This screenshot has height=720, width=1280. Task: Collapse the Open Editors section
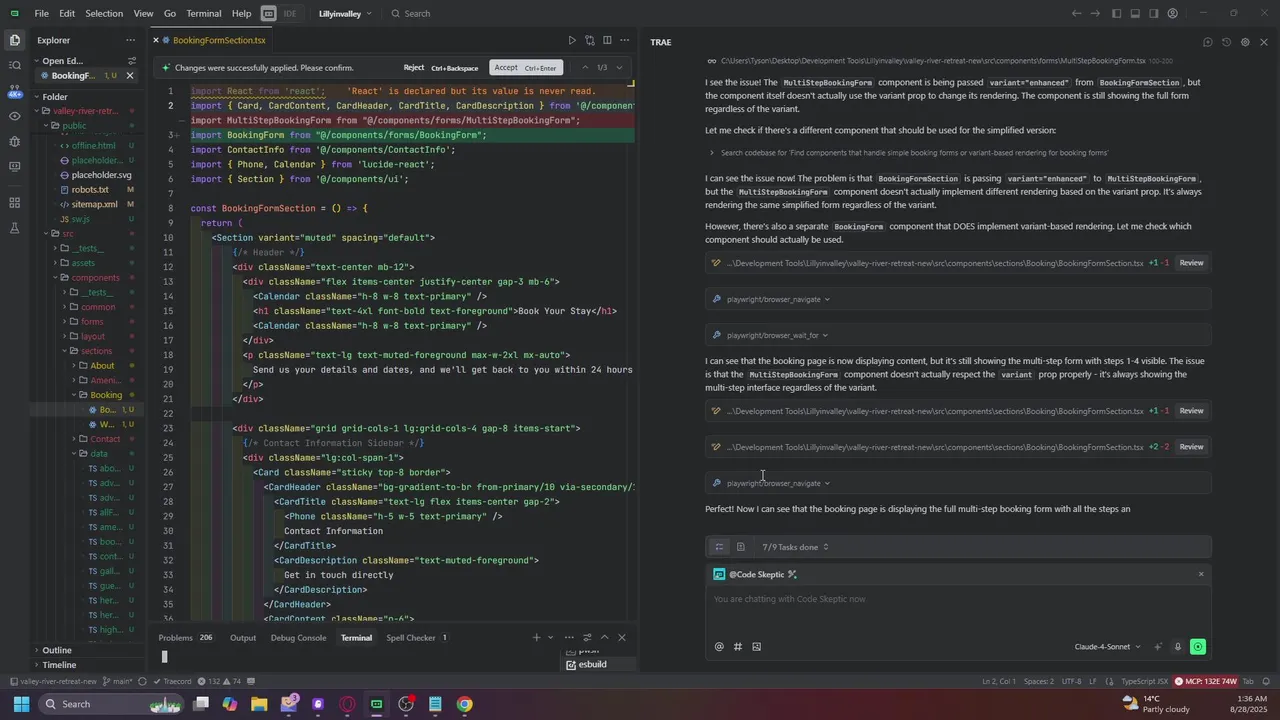click(62, 61)
